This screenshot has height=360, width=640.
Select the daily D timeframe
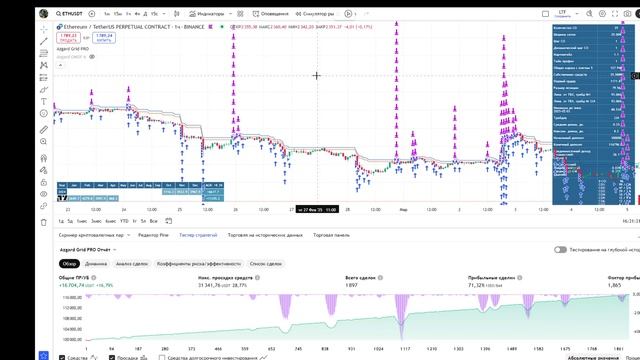pyautogui.click(x=145, y=13)
